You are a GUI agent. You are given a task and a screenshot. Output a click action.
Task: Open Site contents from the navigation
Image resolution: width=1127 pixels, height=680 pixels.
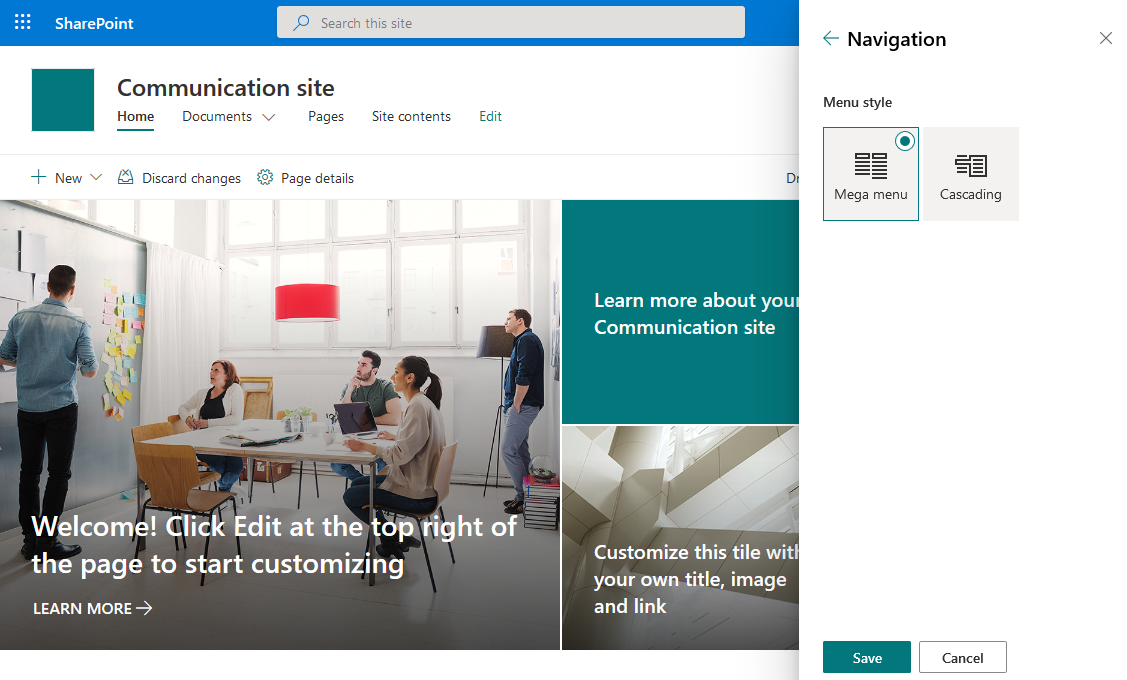(x=410, y=116)
